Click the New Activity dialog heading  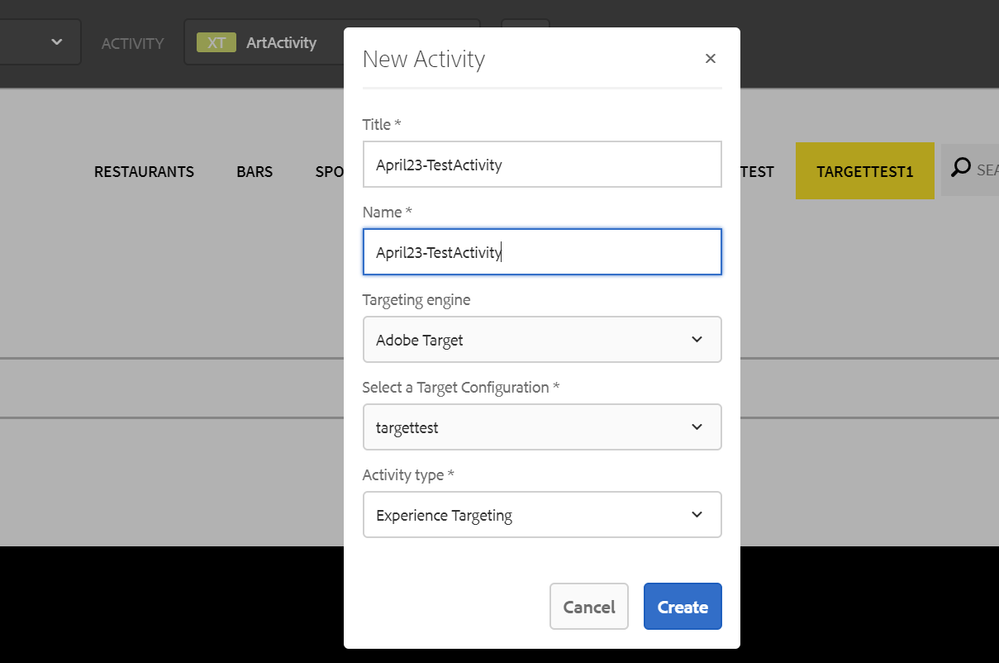(x=423, y=60)
